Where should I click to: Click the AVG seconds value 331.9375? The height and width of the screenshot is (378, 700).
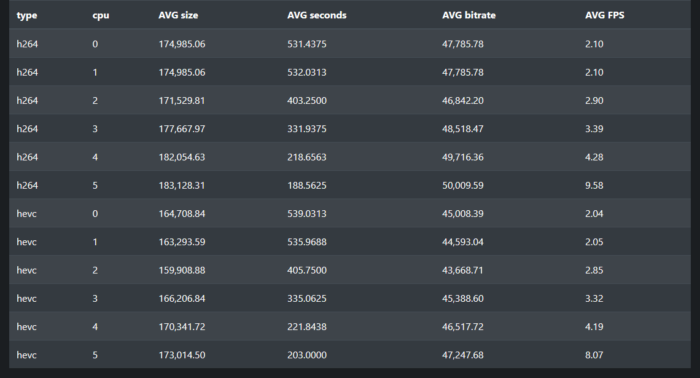(307, 129)
